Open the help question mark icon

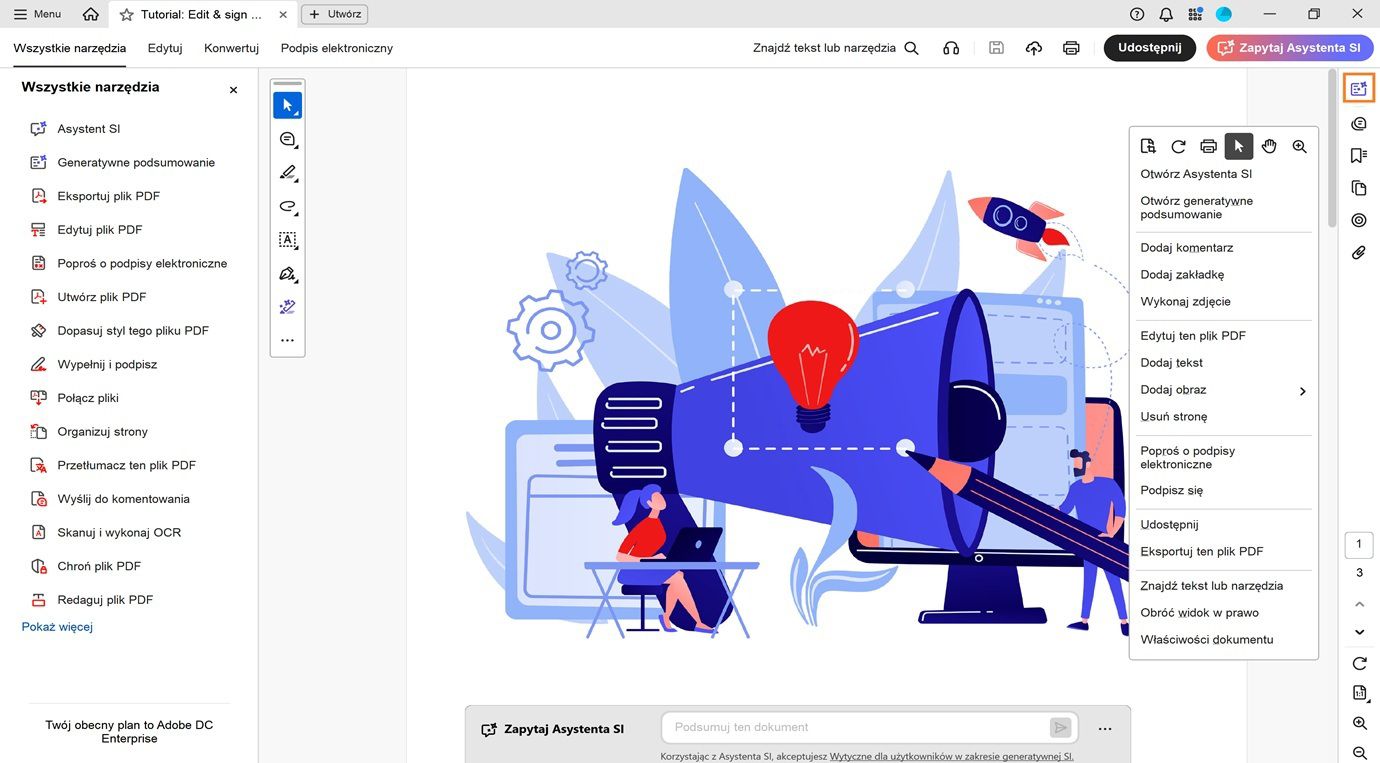[x=1137, y=14]
